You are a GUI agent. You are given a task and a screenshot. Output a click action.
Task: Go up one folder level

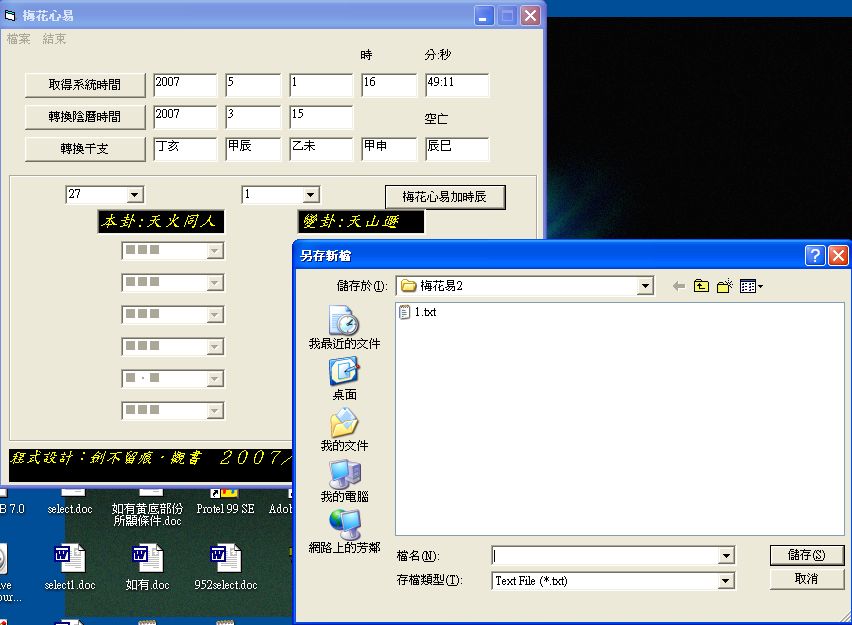coord(702,287)
